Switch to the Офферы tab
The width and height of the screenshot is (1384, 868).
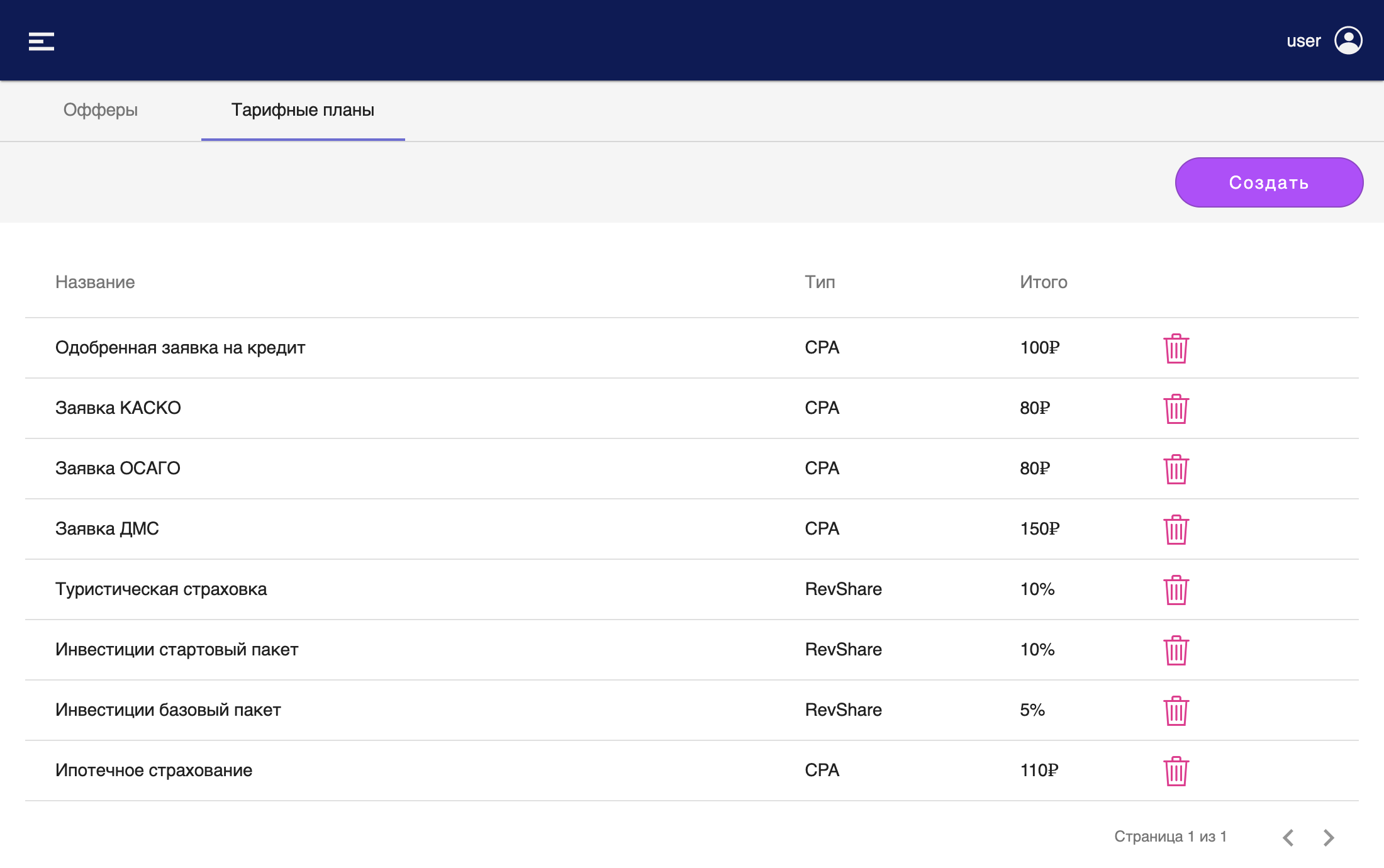pyautogui.click(x=101, y=110)
